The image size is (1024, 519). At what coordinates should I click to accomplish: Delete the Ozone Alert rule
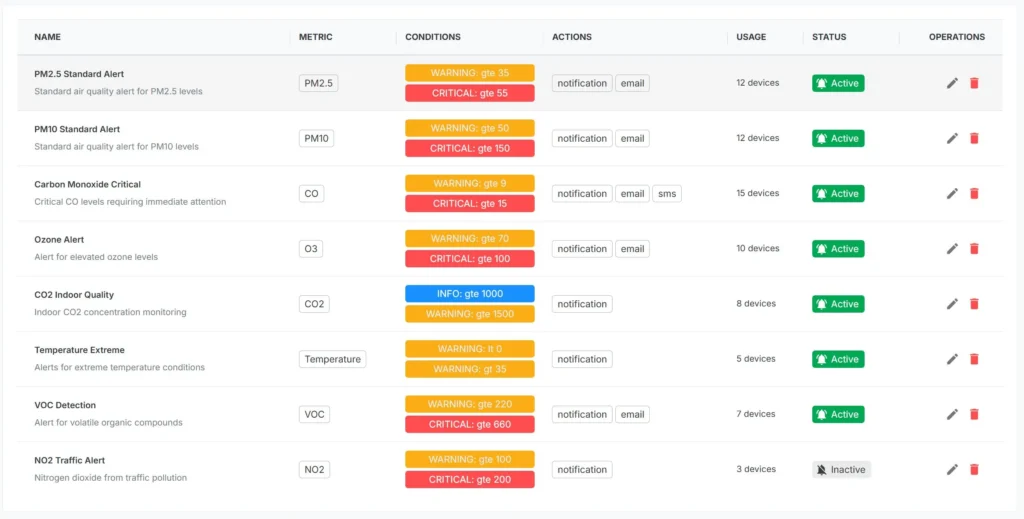[x=974, y=249]
